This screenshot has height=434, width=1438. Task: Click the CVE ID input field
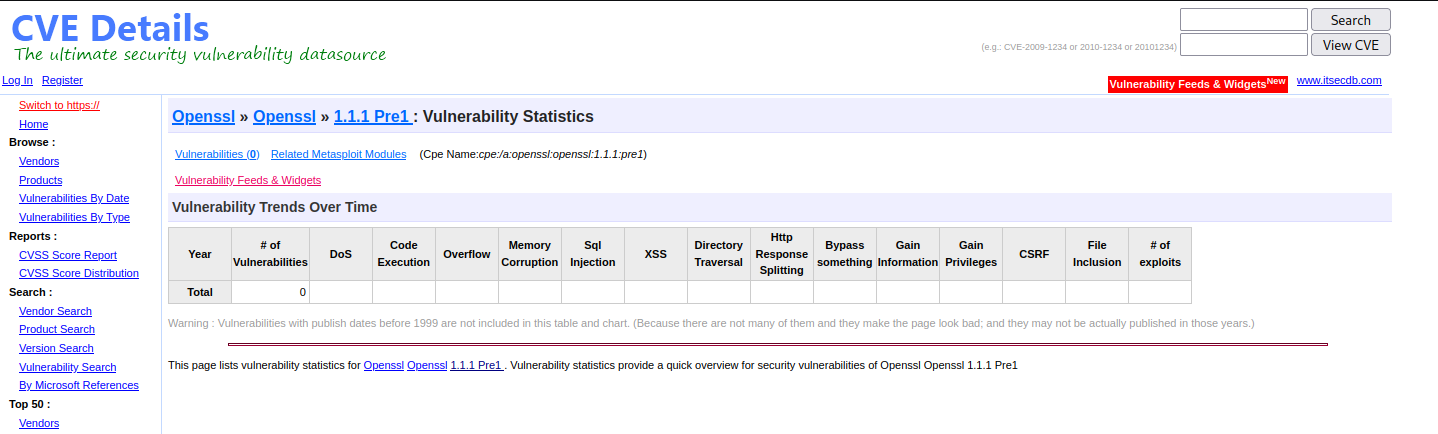(x=1243, y=45)
